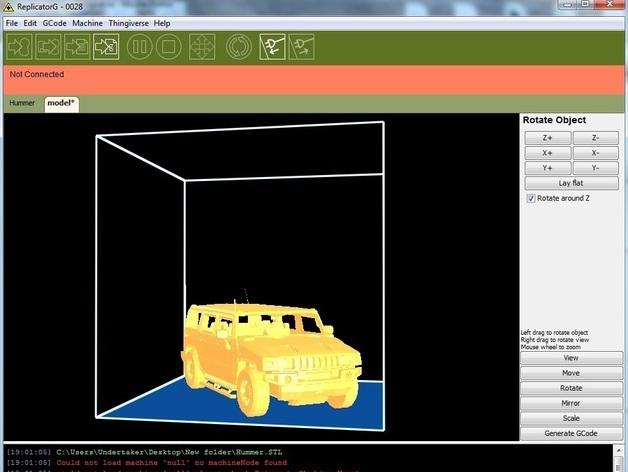Open the View panel button

pos(571,358)
